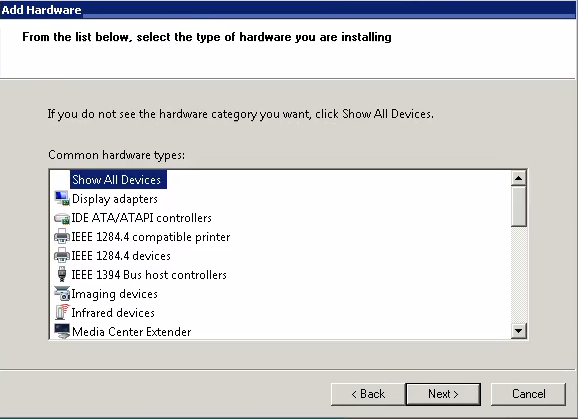Cancel the Add Hardware wizard

(x=528, y=394)
